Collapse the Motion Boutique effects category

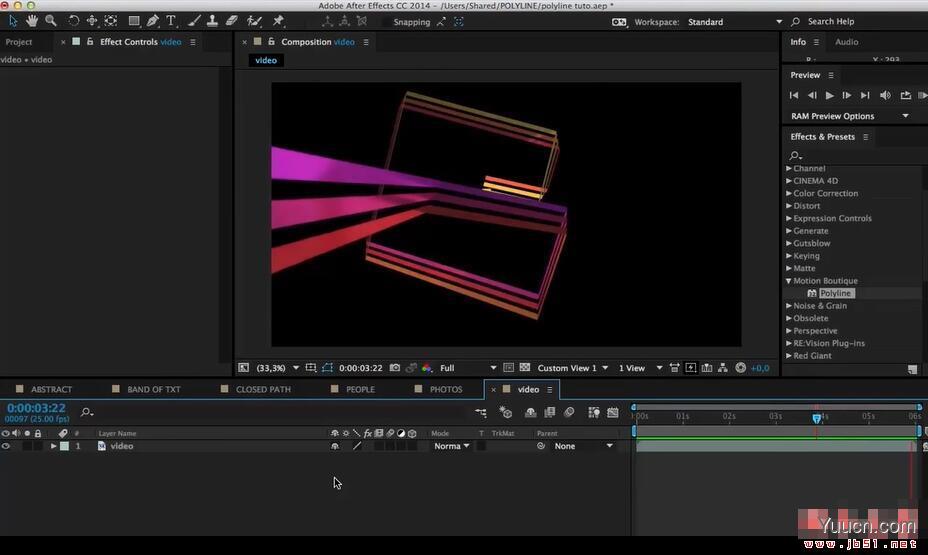click(788, 281)
